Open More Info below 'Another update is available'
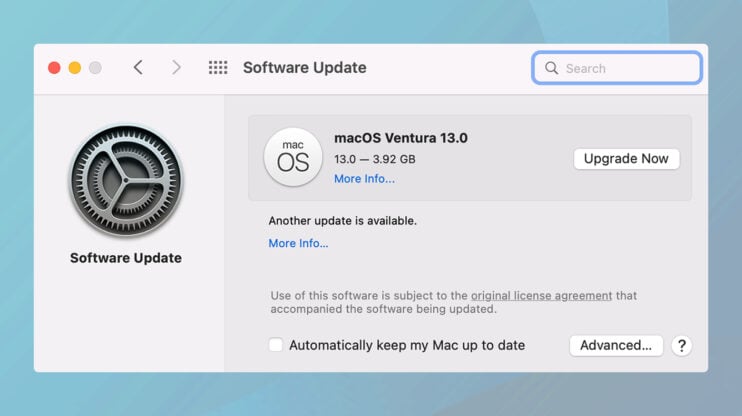The image size is (742, 416). tap(298, 243)
